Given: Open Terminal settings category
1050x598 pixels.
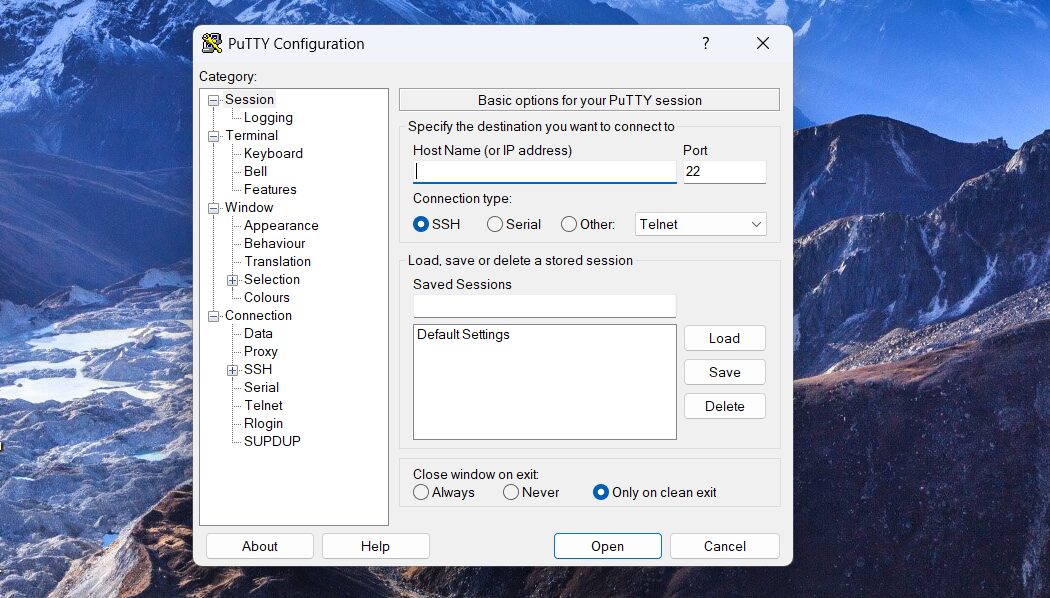Looking at the screenshot, I should click(x=251, y=135).
